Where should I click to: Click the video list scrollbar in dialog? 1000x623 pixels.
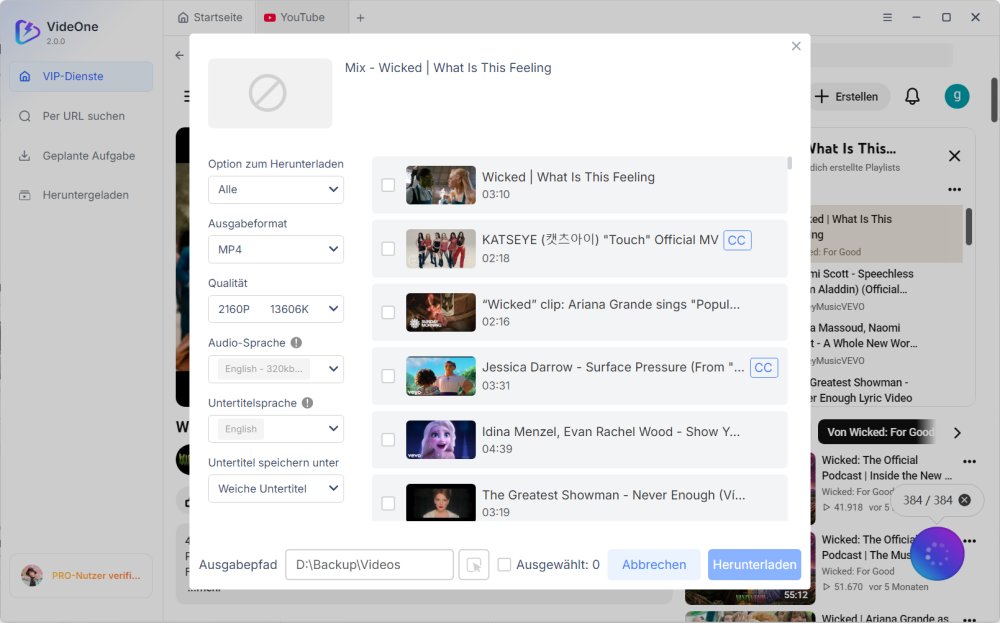[x=790, y=163]
